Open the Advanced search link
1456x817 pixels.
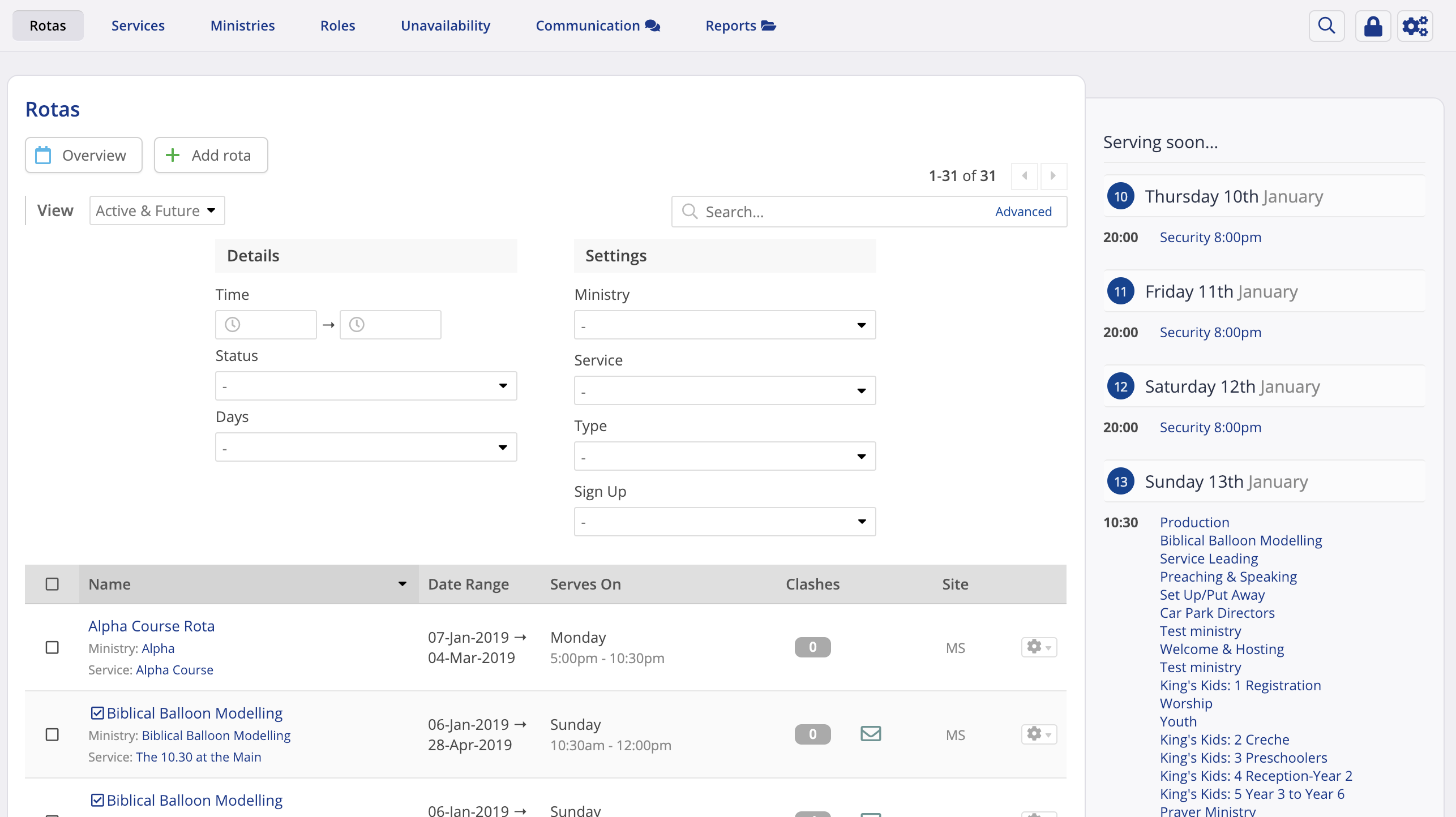(1023, 212)
